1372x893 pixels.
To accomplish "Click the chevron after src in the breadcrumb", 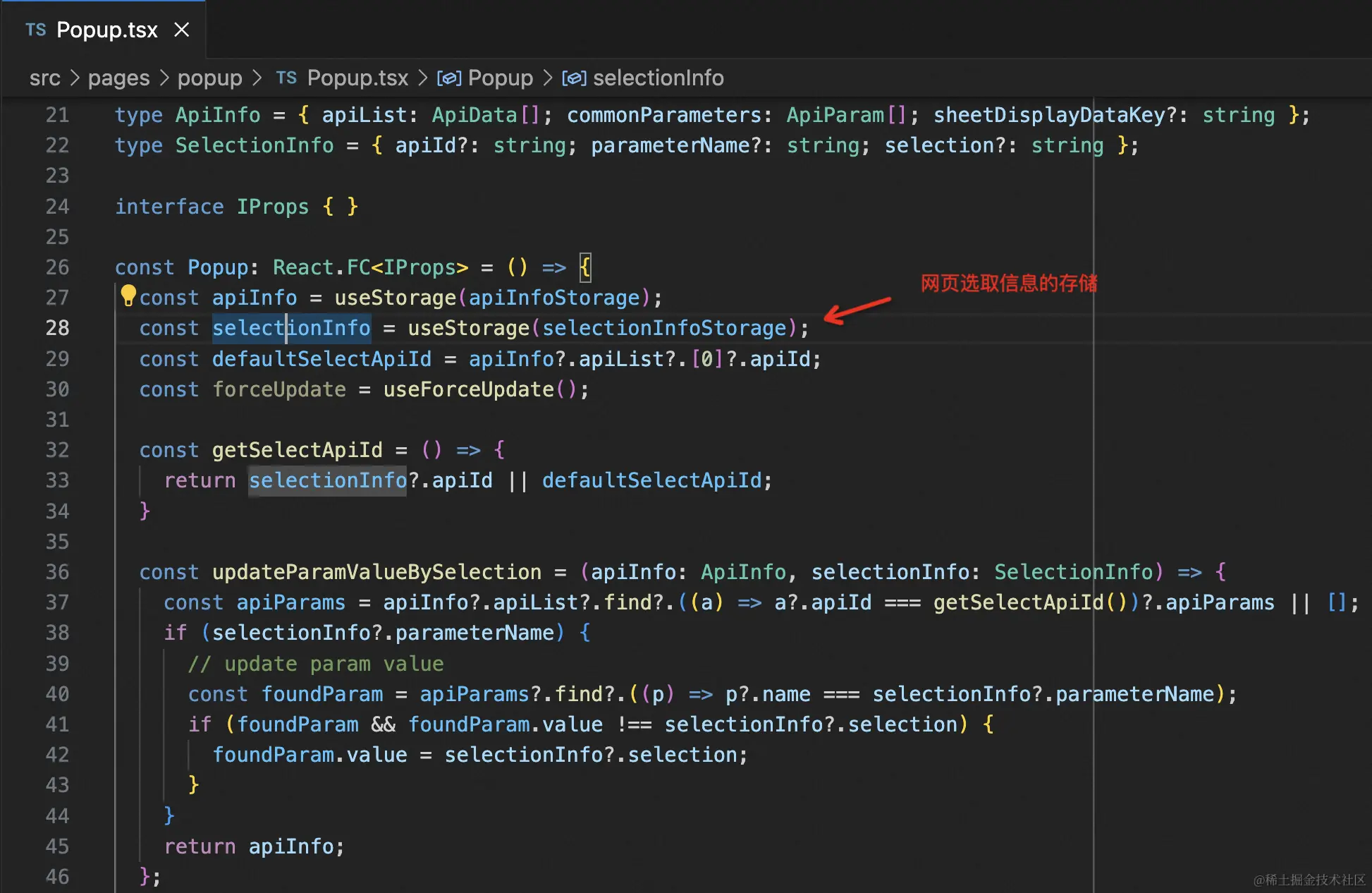I will 74,78.
